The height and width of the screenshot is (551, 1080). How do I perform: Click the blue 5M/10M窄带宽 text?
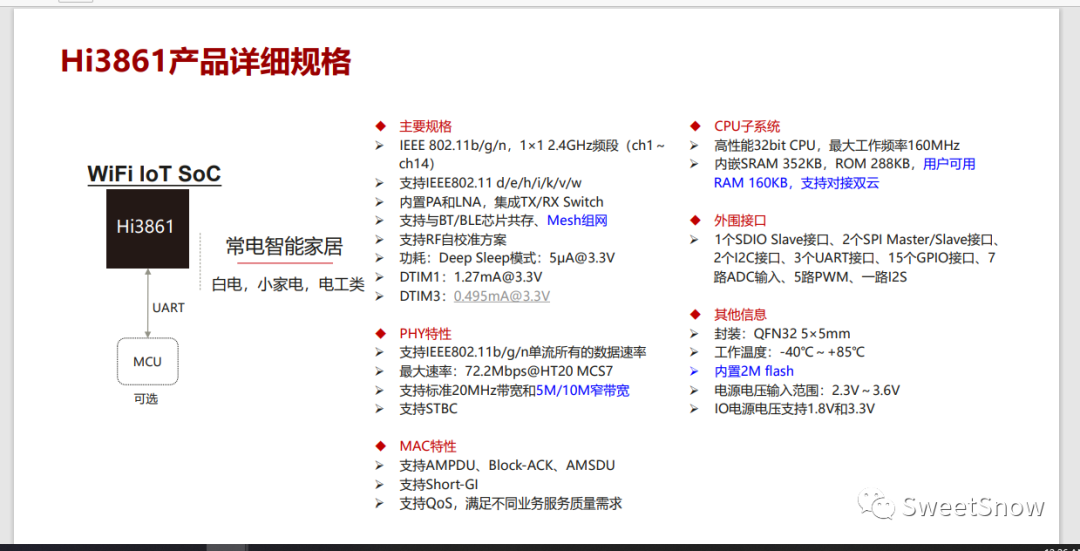pos(583,390)
